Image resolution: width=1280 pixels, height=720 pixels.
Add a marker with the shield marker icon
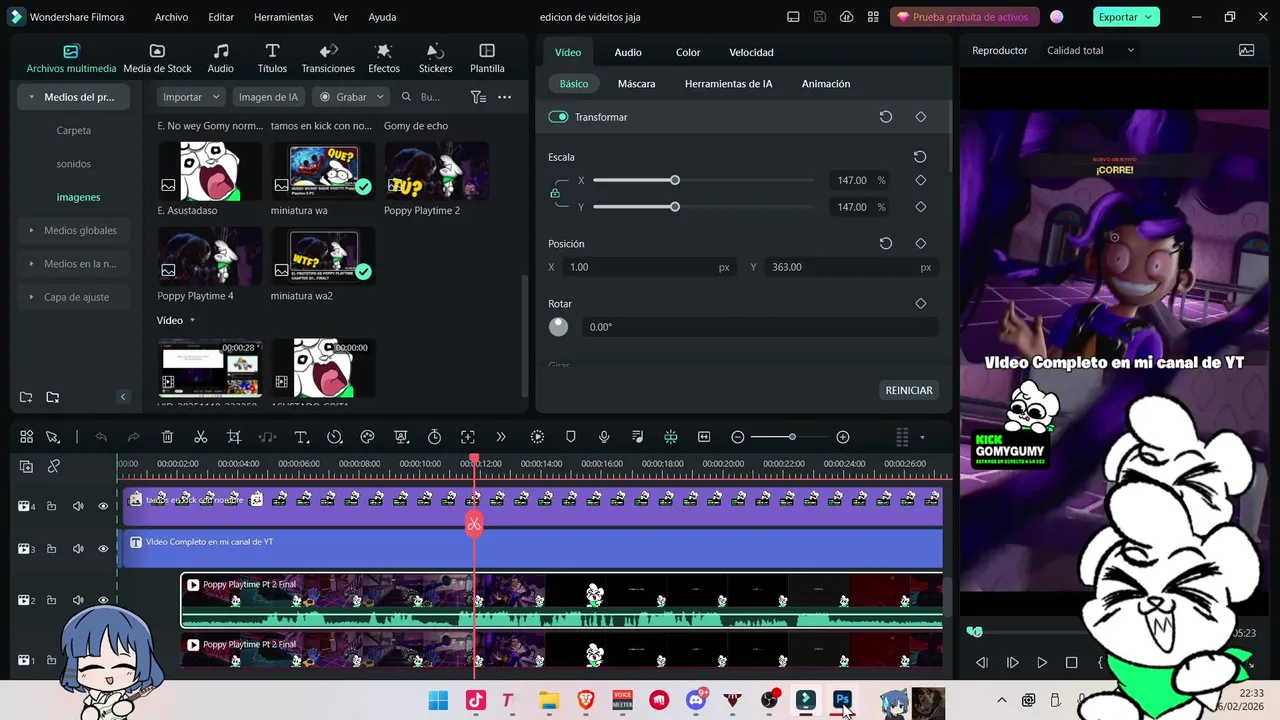(571, 437)
